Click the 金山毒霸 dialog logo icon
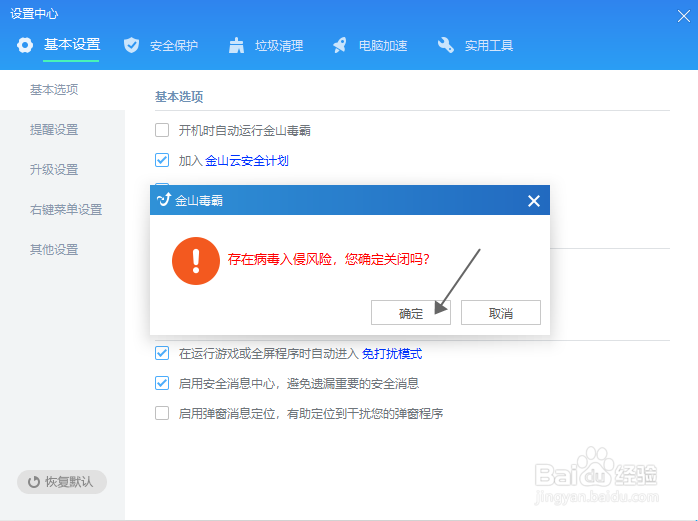Image resolution: width=698 pixels, height=521 pixels. (164, 200)
